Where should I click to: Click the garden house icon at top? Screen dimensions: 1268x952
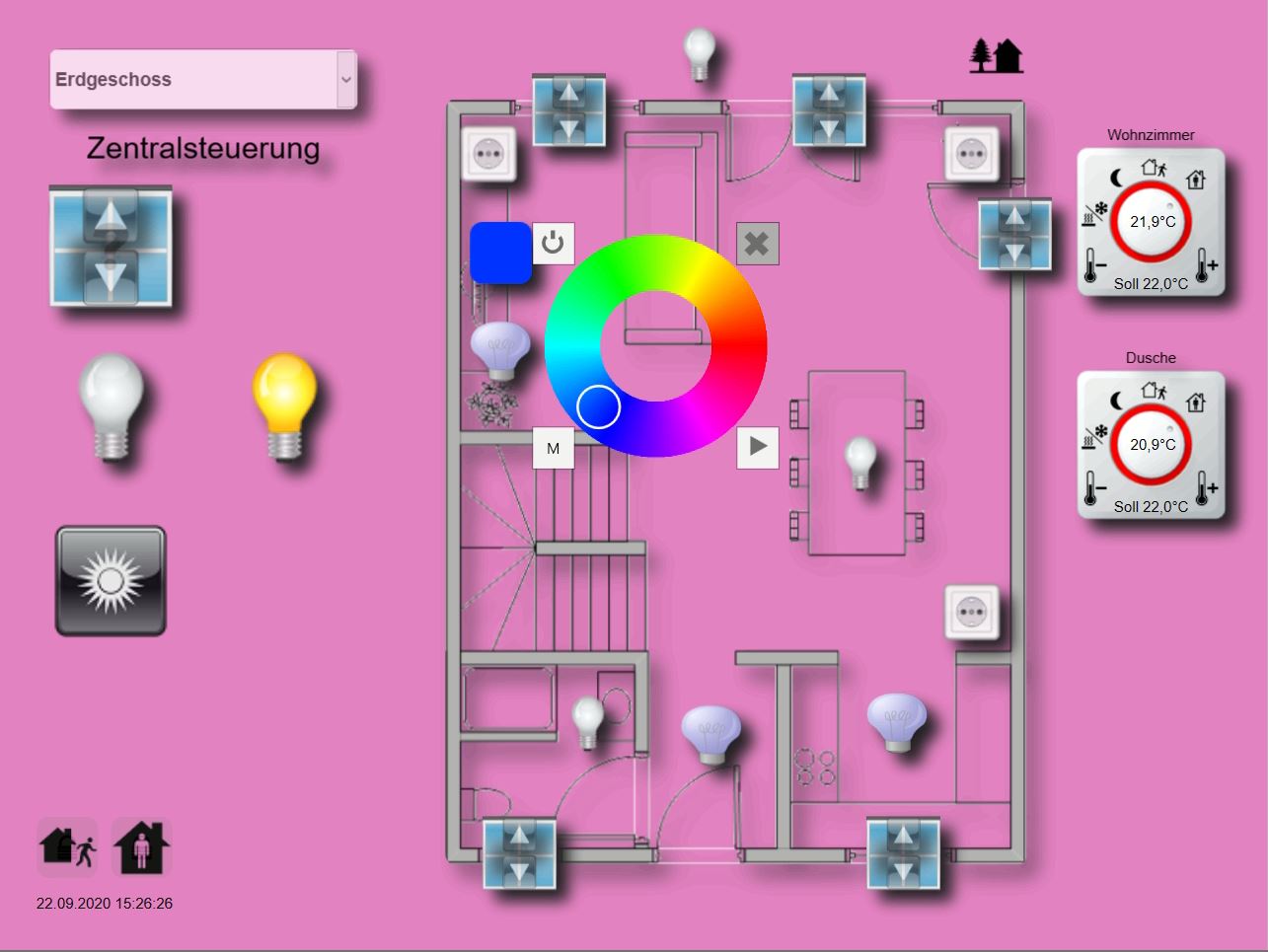[x=996, y=56]
